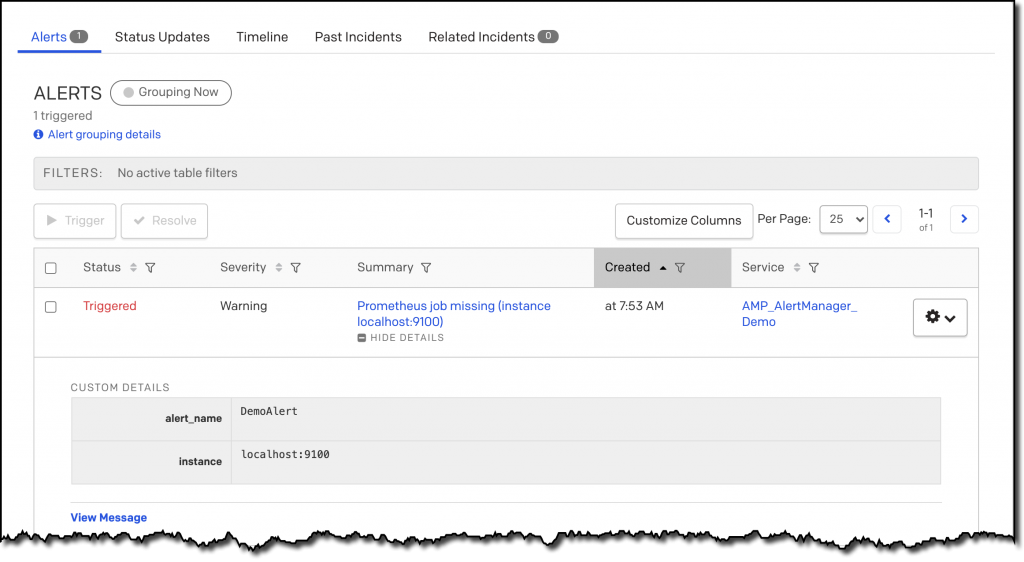The height and width of the screenshot is (562, 1024).
Task: Click the Service column header label
Action: click(x=763, y=268)
